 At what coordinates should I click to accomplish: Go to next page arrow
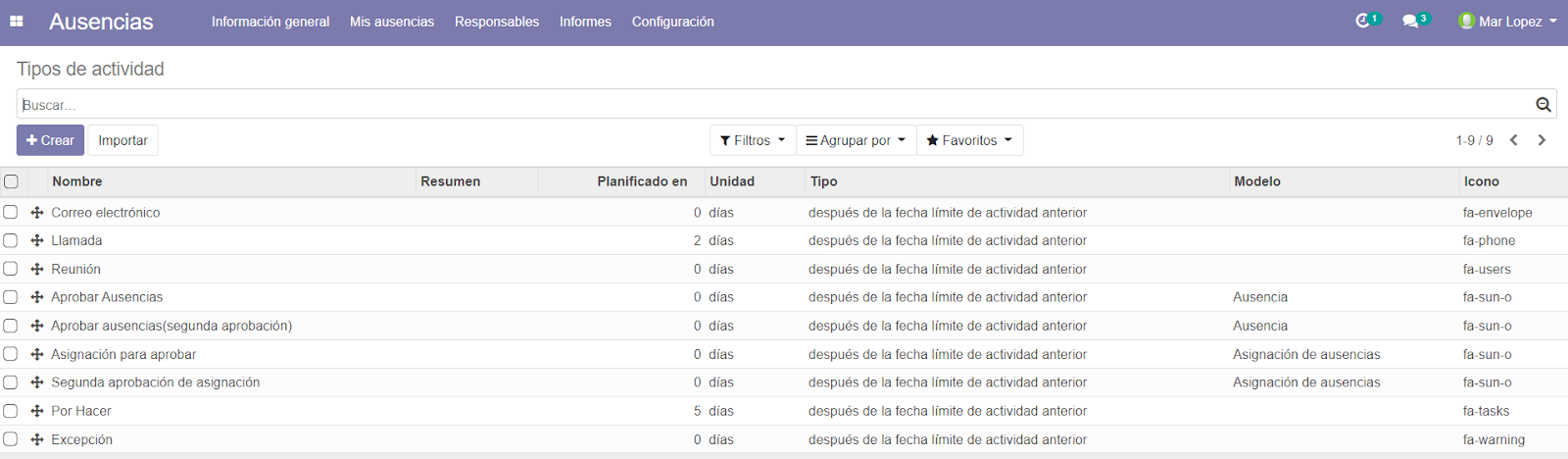pyautogui.click(x=1542, y=140)
